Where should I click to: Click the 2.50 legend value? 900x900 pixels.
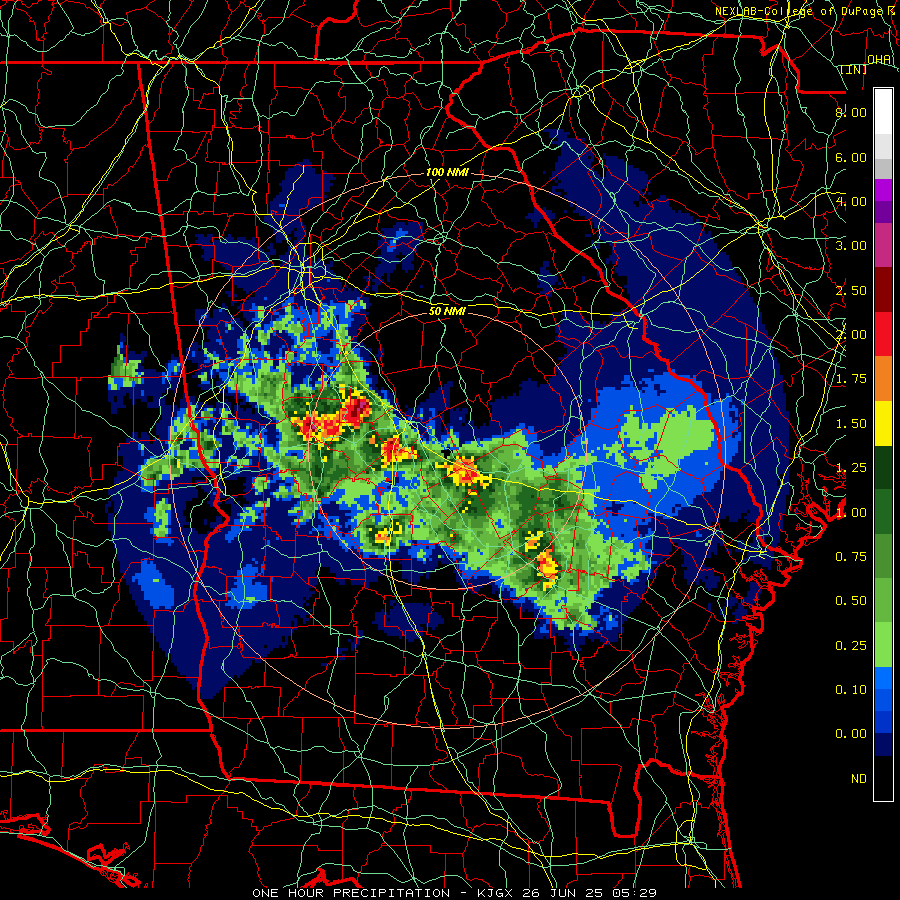tap(851, 290)
